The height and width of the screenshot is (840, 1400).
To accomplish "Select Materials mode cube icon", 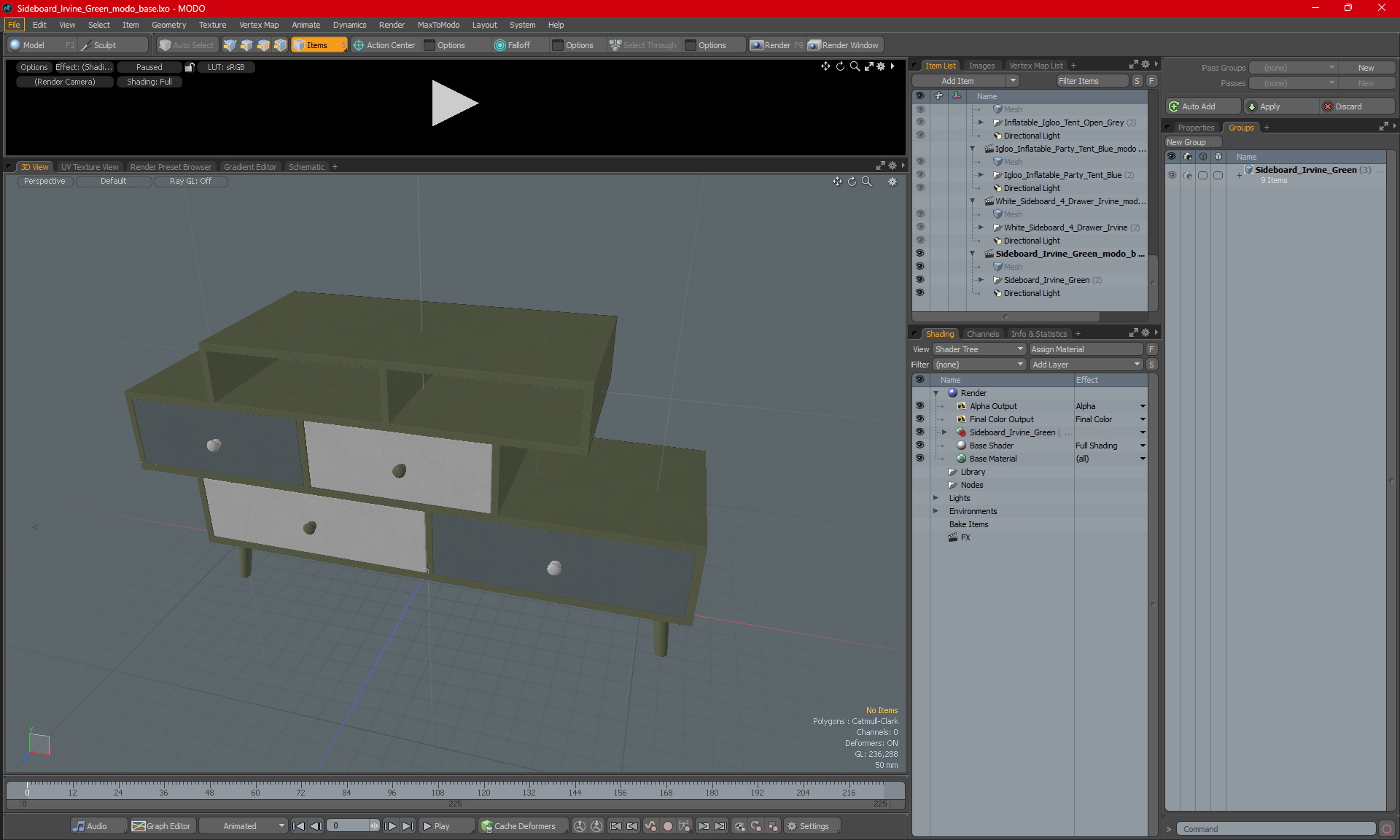I will 280,45.
